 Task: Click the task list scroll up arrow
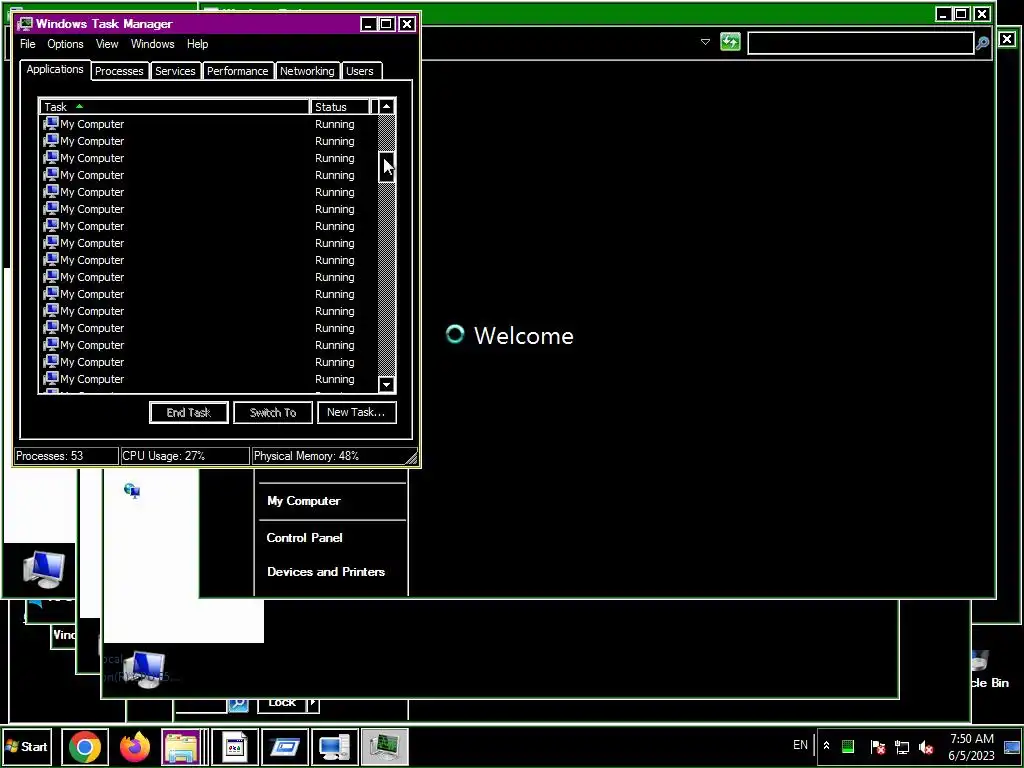[387, 106]
